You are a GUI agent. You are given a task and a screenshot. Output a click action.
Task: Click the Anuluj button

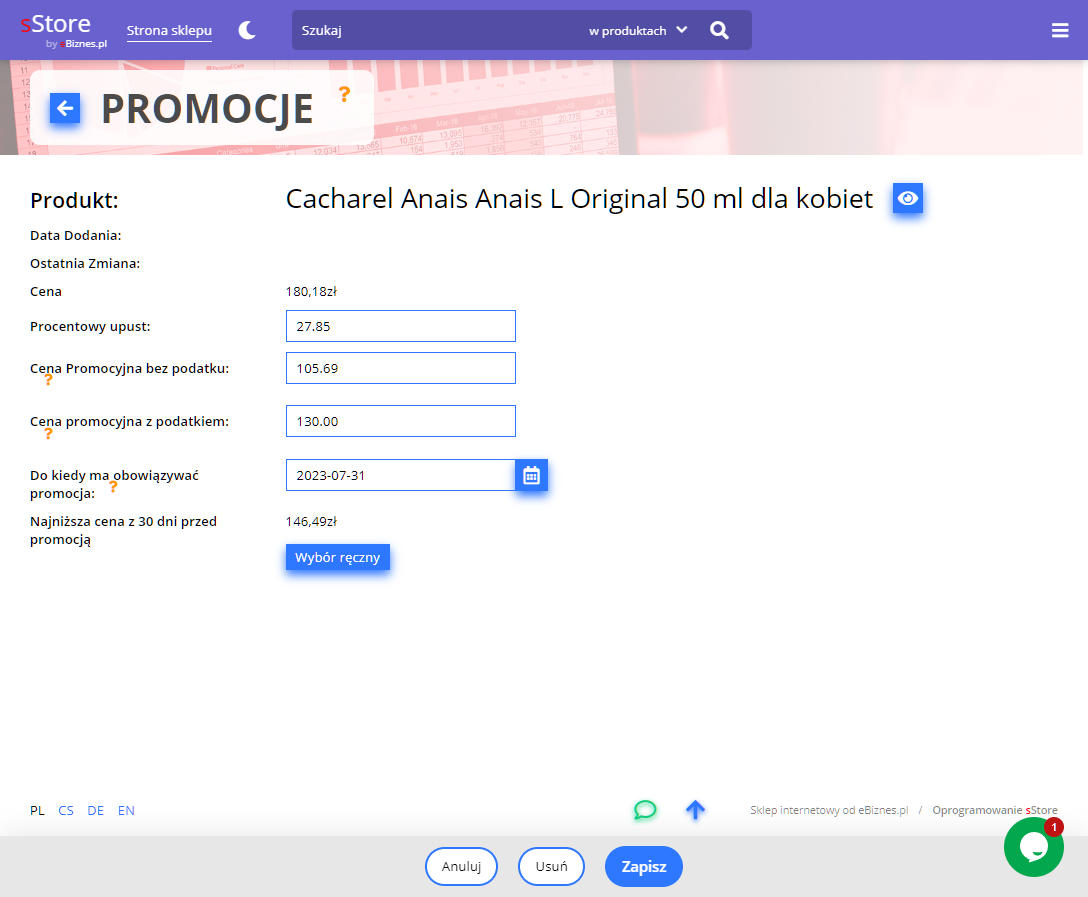pyautogui.click(x=461, y=866)
